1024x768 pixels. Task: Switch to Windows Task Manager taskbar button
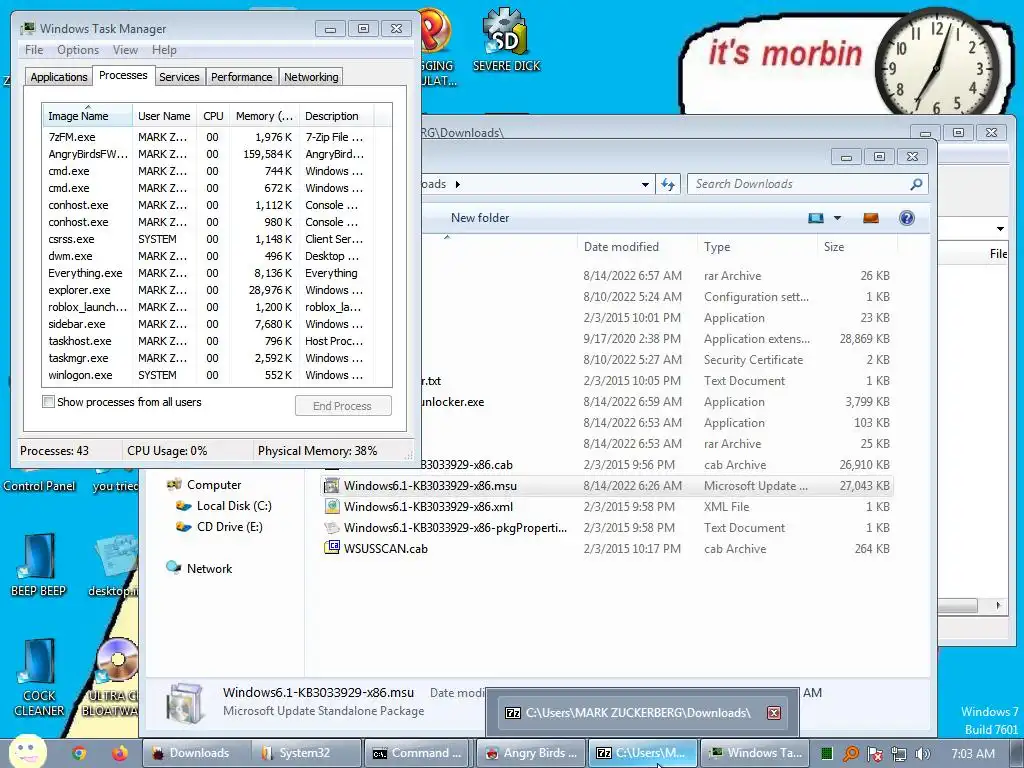755,753
